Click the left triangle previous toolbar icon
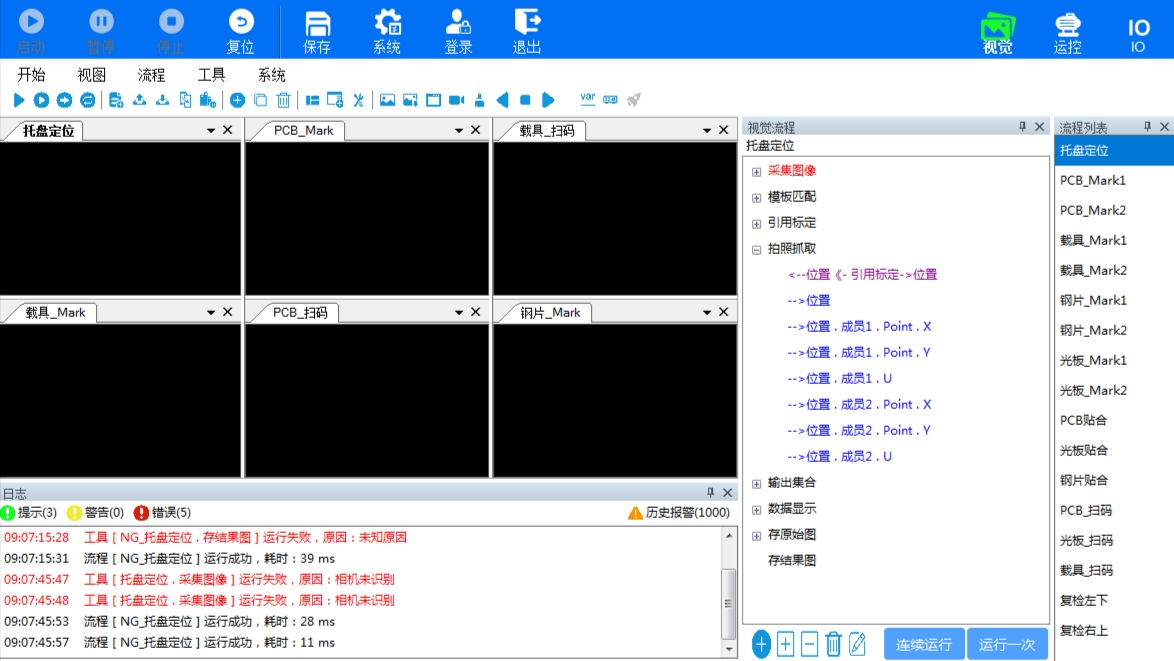Image resolution: width=1174 pixels, height=661 pixels. point(502,100)
